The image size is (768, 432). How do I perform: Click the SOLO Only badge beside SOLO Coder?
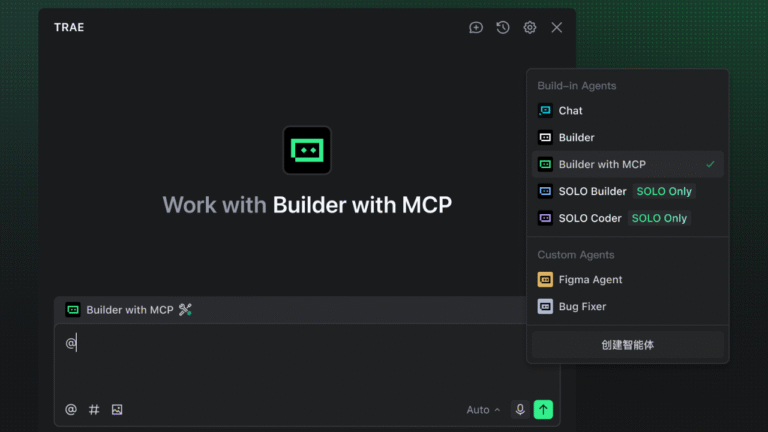[x=659, y=218]
